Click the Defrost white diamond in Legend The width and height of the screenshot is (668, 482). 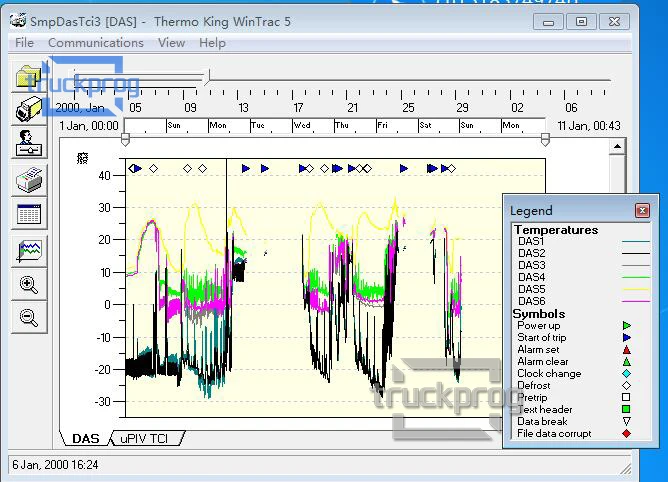pos(626,386)
